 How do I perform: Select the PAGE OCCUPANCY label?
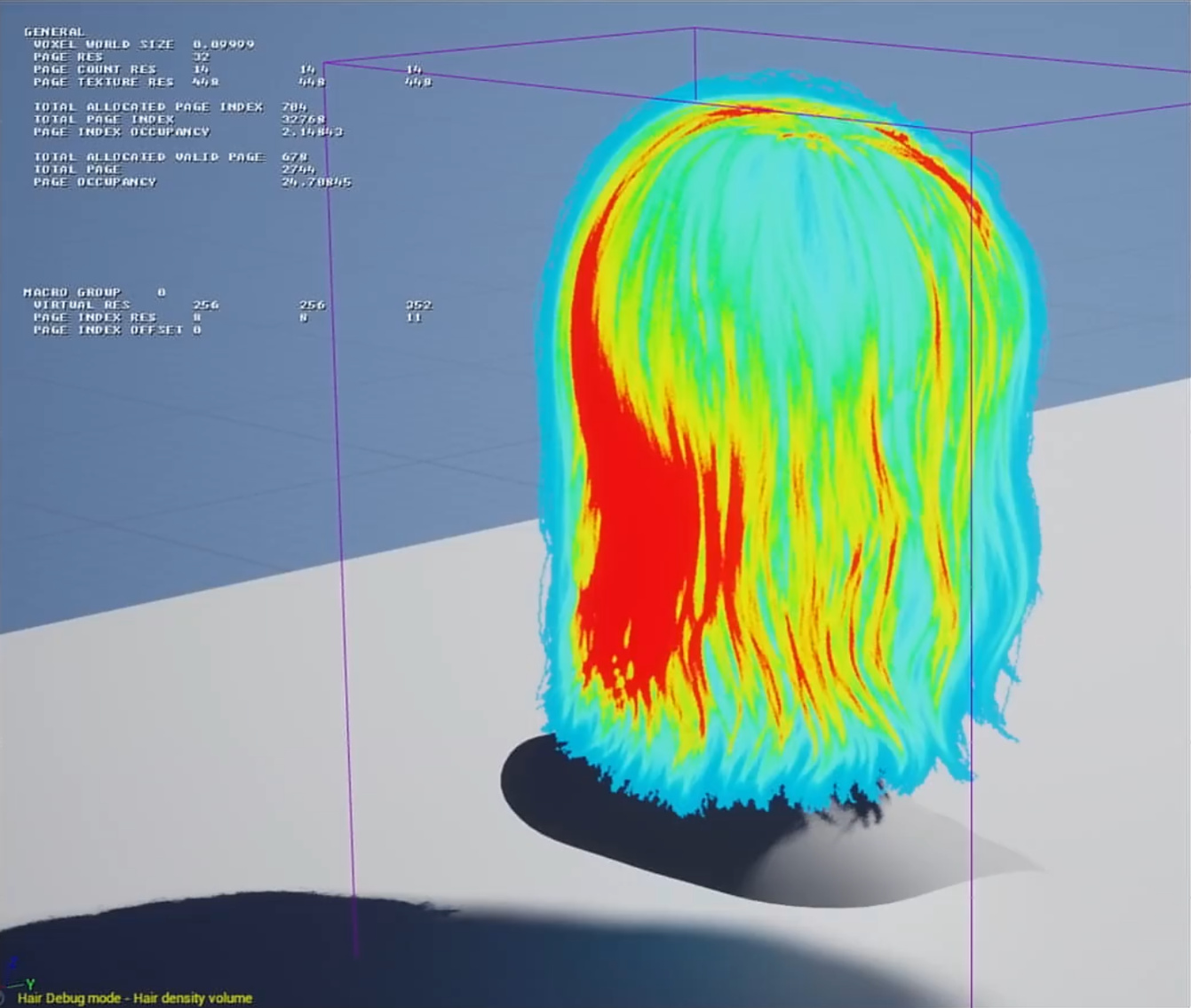pos(94,182)
